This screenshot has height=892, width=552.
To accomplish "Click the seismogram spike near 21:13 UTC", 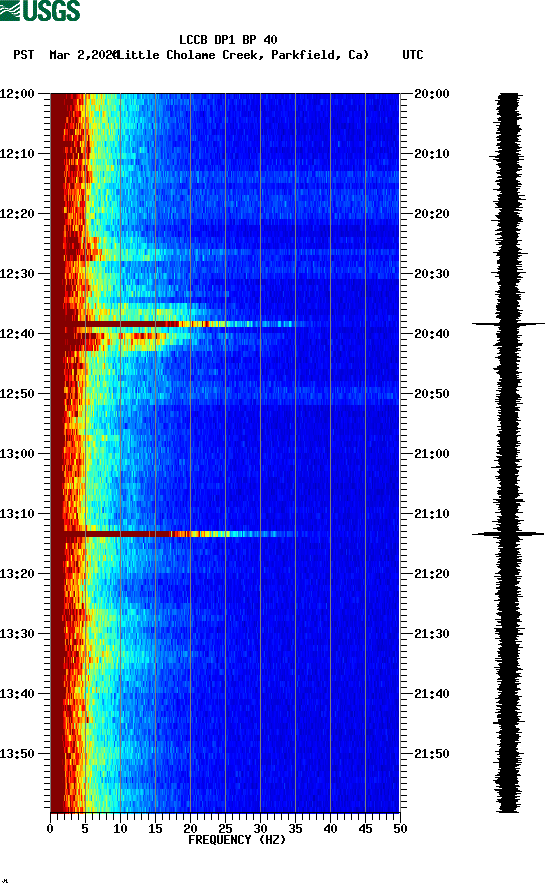I will click(x=508, y=534).
